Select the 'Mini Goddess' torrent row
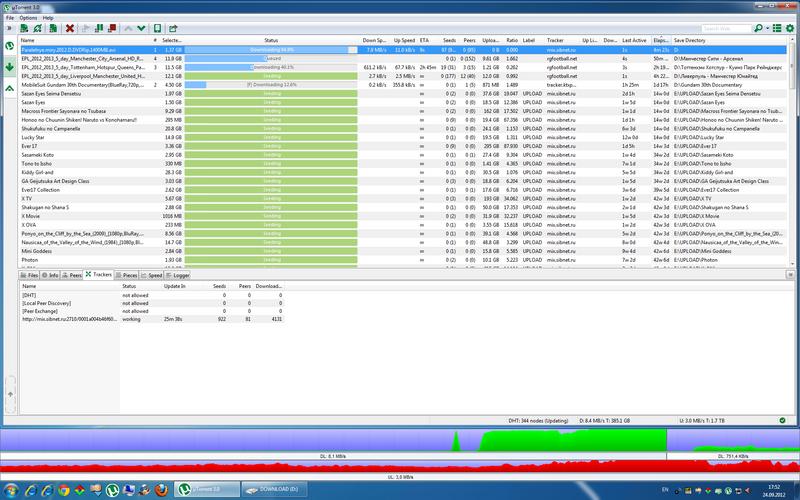The height and width of the screenshot is (500, 800). (x=403, y=251)
